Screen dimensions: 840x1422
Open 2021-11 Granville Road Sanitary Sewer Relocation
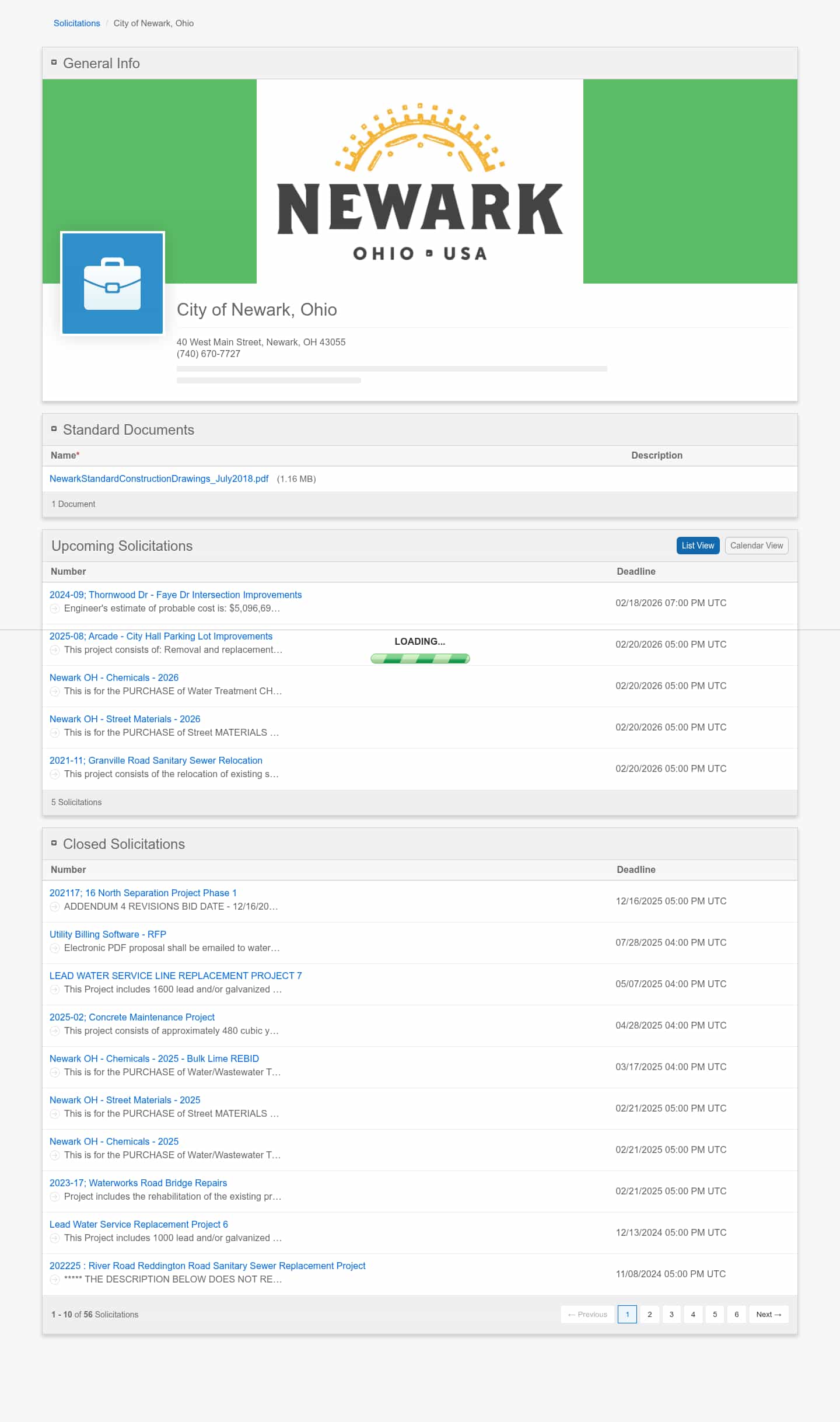click(x=156, y=760)
